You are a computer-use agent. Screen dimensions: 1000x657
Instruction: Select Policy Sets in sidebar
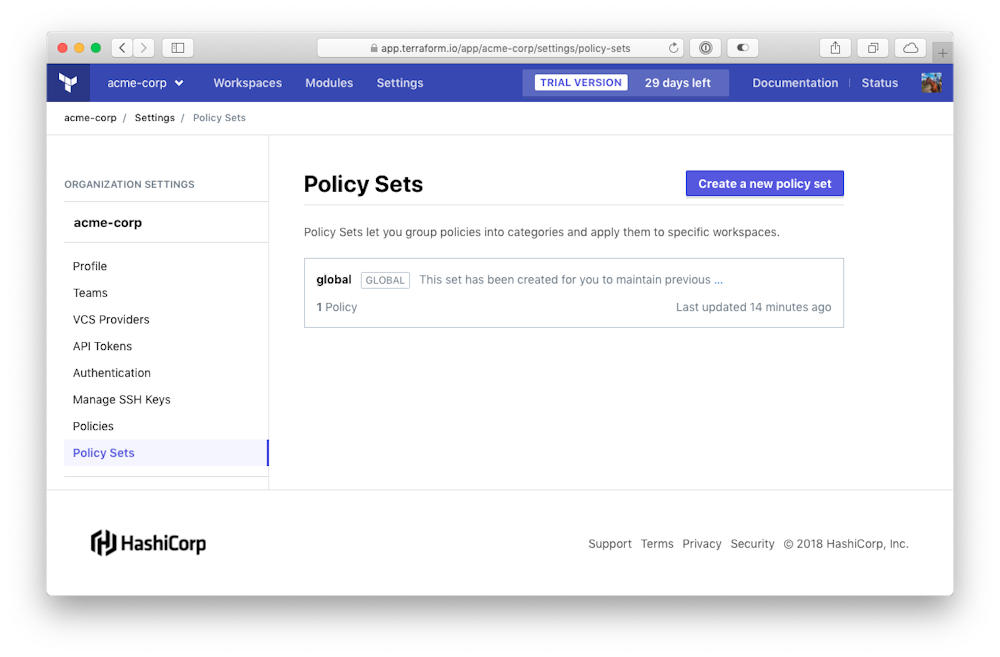166,453
